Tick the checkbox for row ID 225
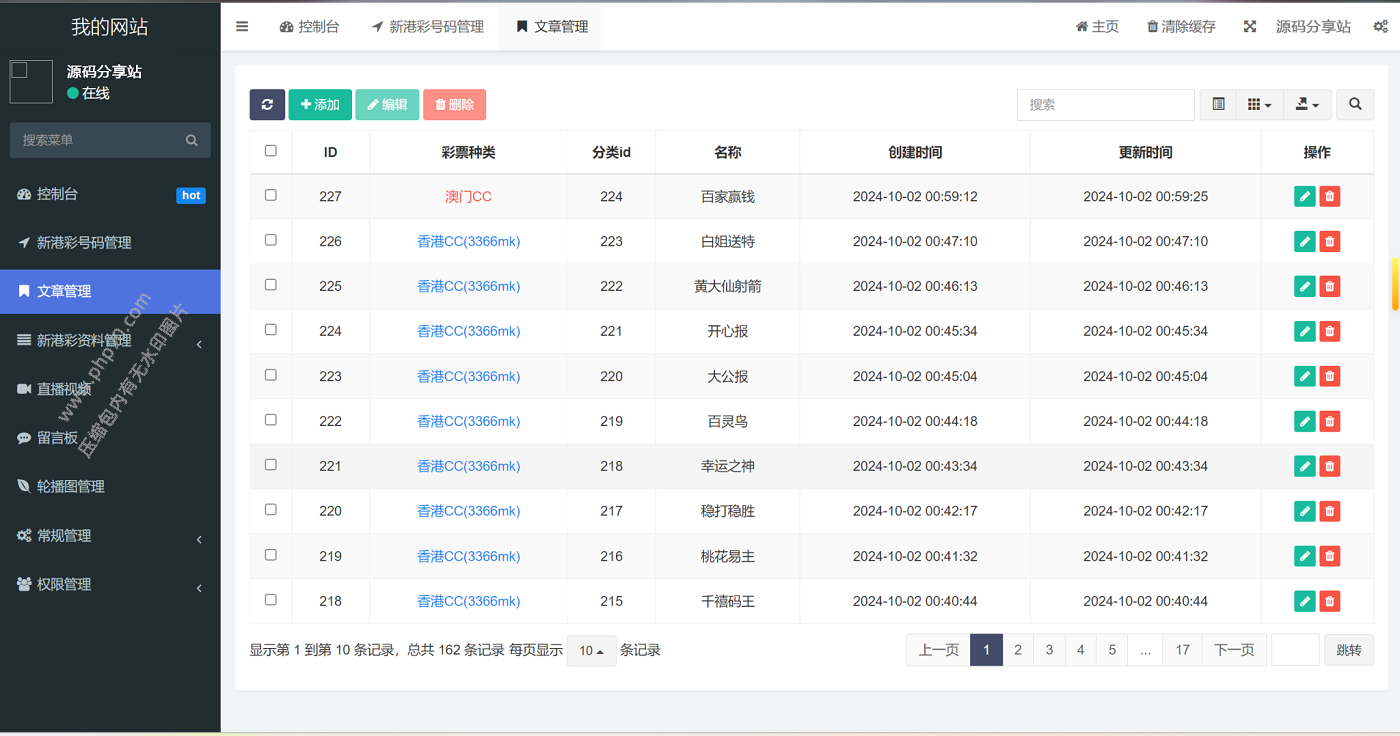 [270, 285]
